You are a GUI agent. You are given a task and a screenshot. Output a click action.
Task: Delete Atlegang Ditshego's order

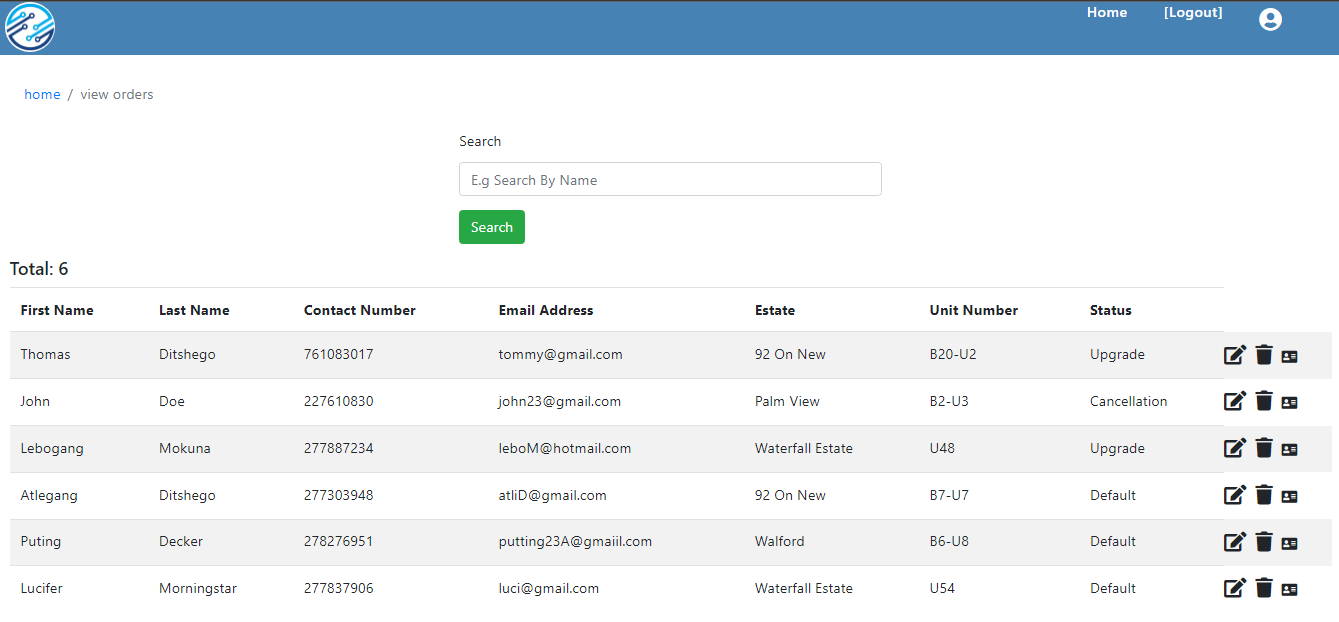pos(1264,495)
